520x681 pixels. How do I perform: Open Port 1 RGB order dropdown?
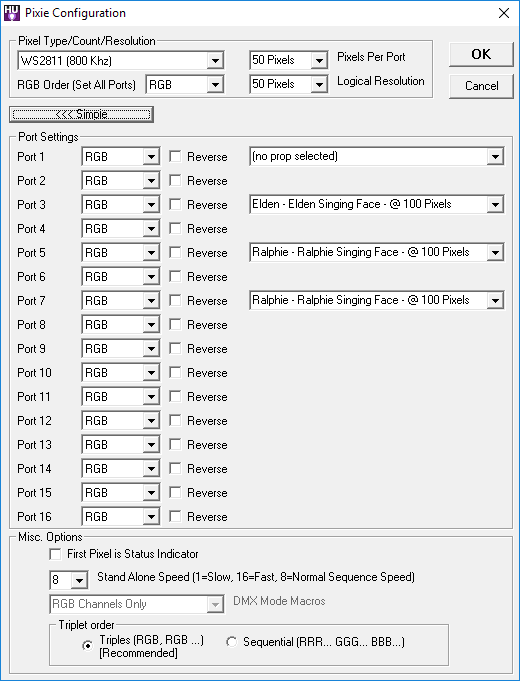click(x=120, y=156)
